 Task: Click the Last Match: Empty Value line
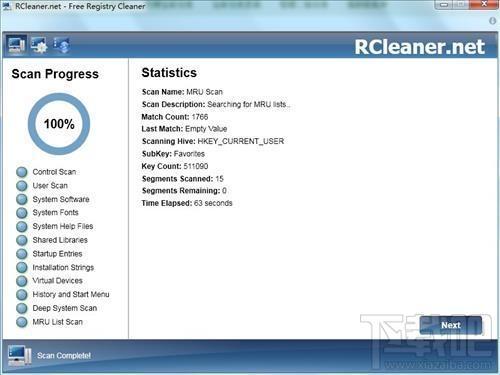tap(184, 129)
